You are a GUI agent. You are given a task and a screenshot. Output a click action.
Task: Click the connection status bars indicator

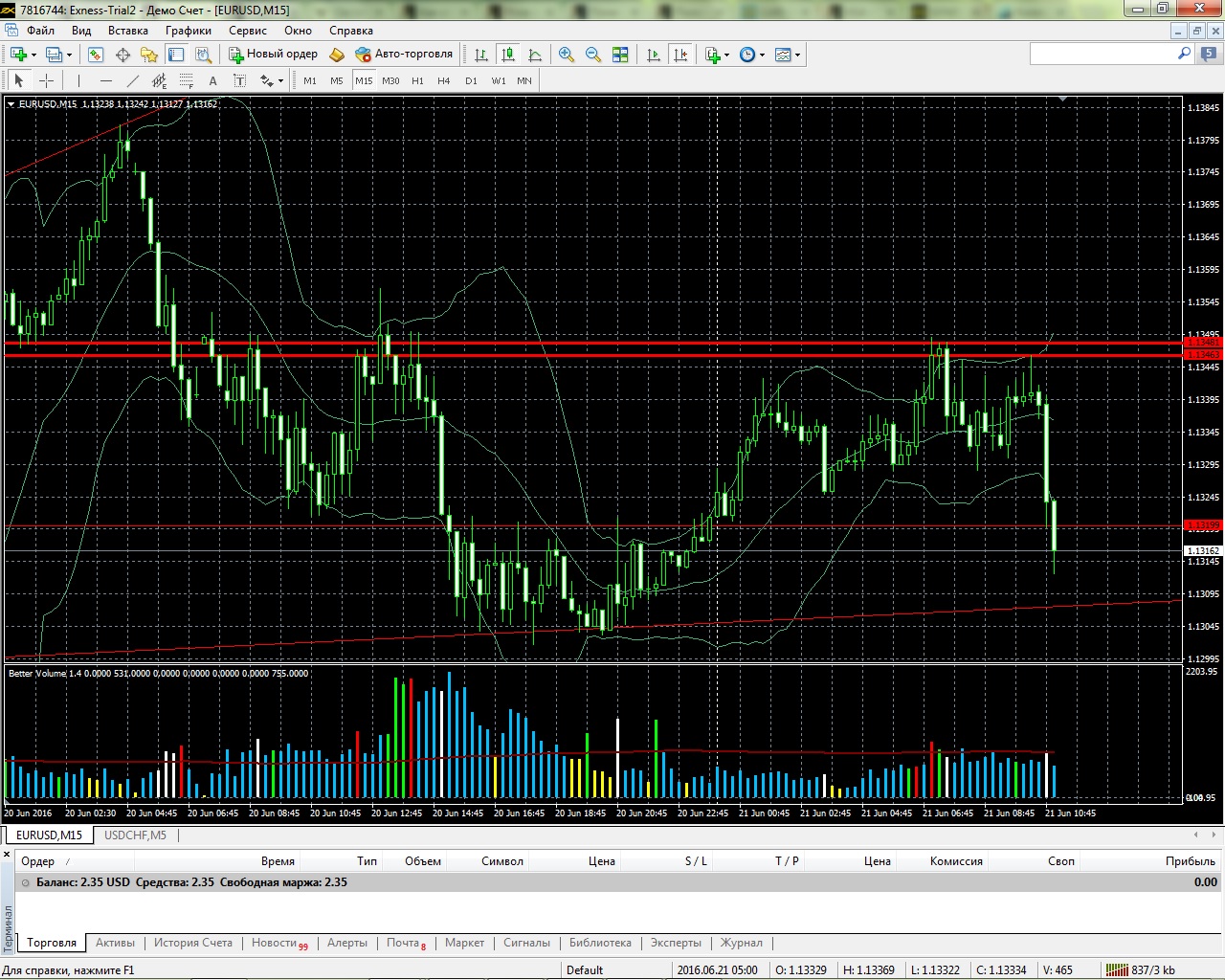click(1116, 969)
